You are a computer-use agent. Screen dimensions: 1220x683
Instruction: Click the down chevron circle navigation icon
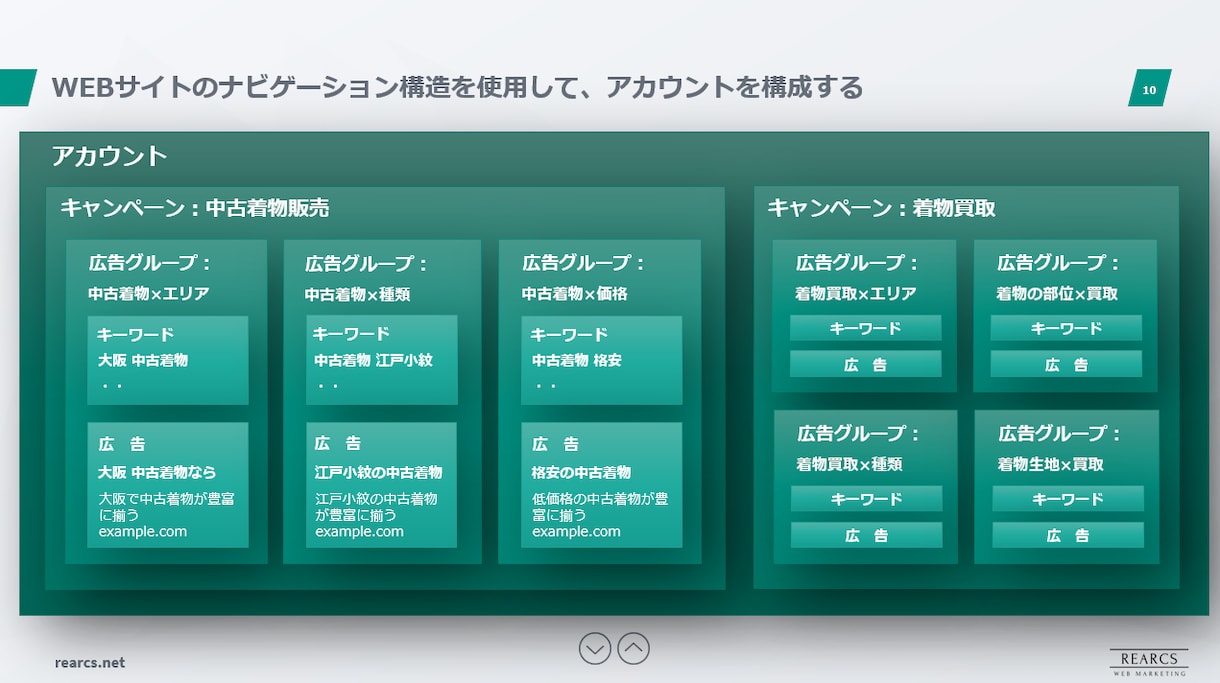click(x=595, y=649)
